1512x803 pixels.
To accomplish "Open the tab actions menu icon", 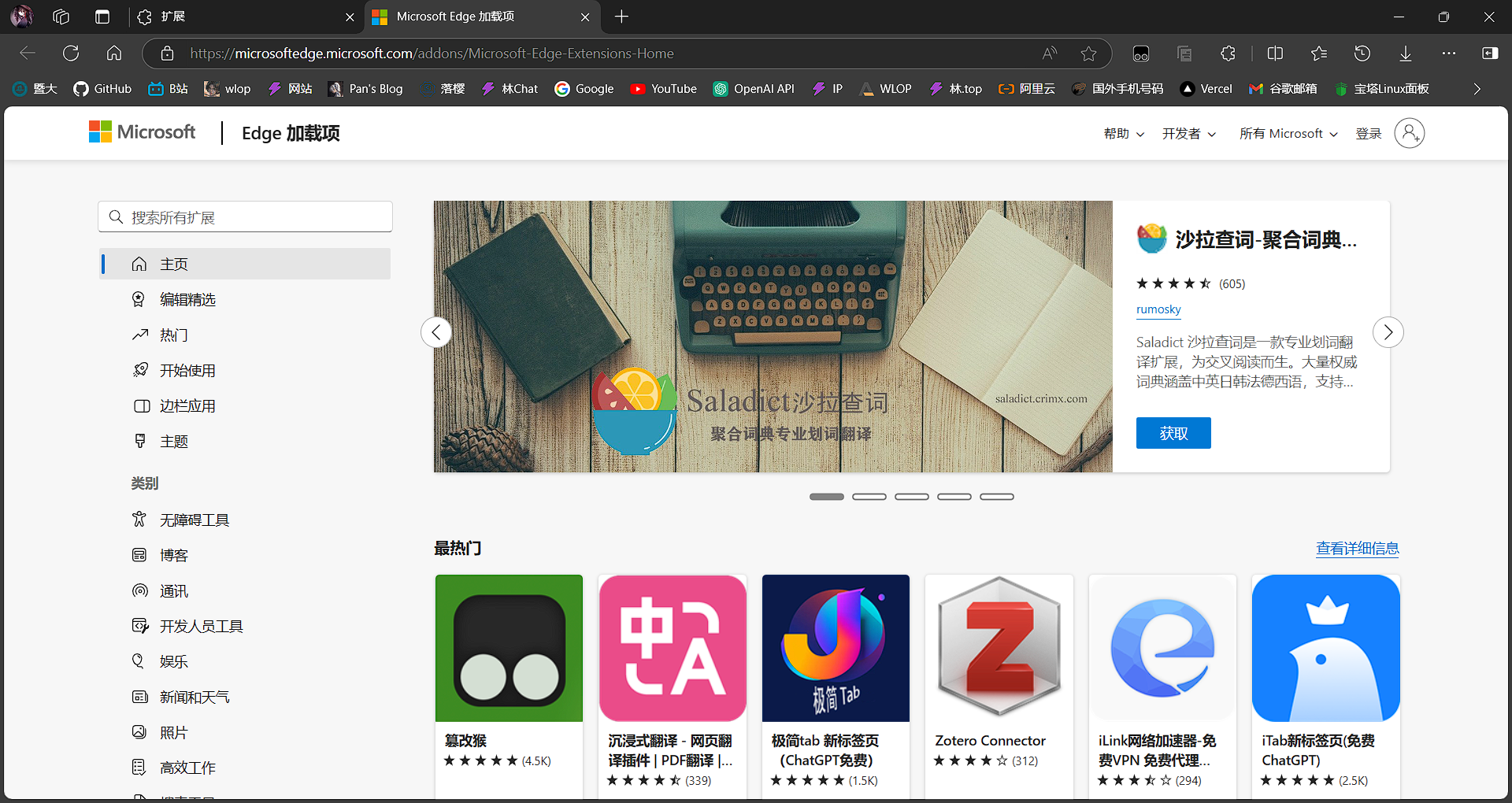I will pos(102,17).
